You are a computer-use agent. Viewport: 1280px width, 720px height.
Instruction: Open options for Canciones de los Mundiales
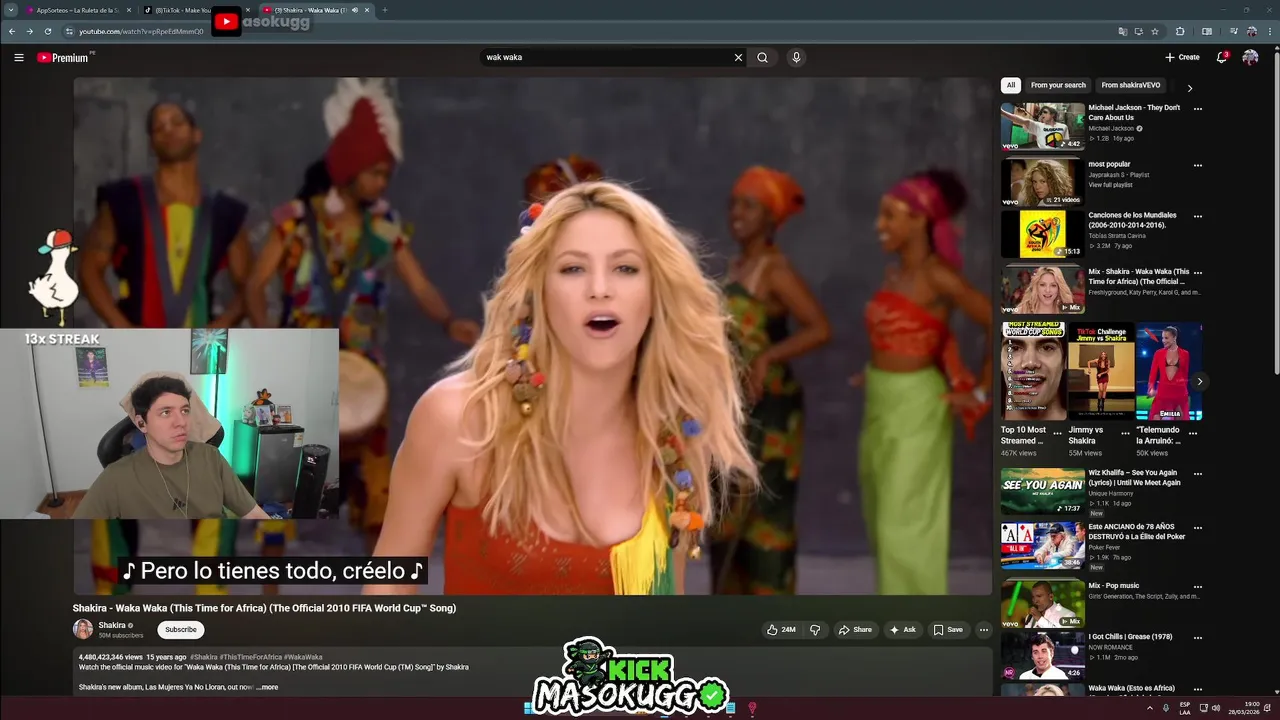pos(1198,216)
